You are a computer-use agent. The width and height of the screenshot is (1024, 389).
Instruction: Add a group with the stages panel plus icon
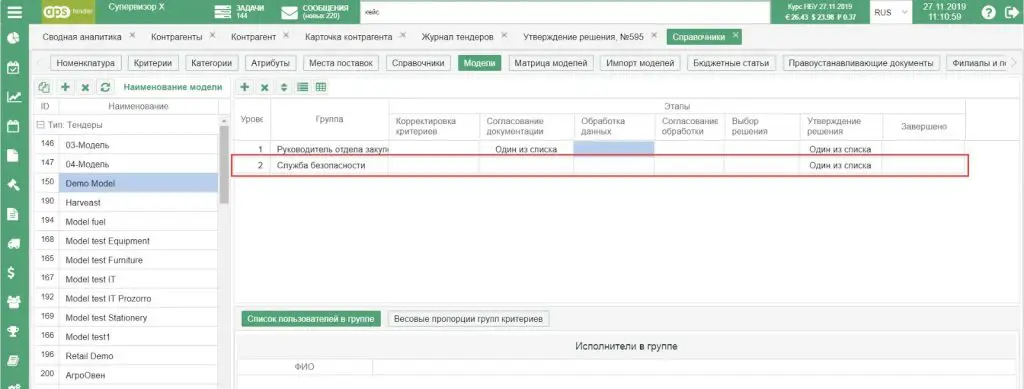coord(245,87)
